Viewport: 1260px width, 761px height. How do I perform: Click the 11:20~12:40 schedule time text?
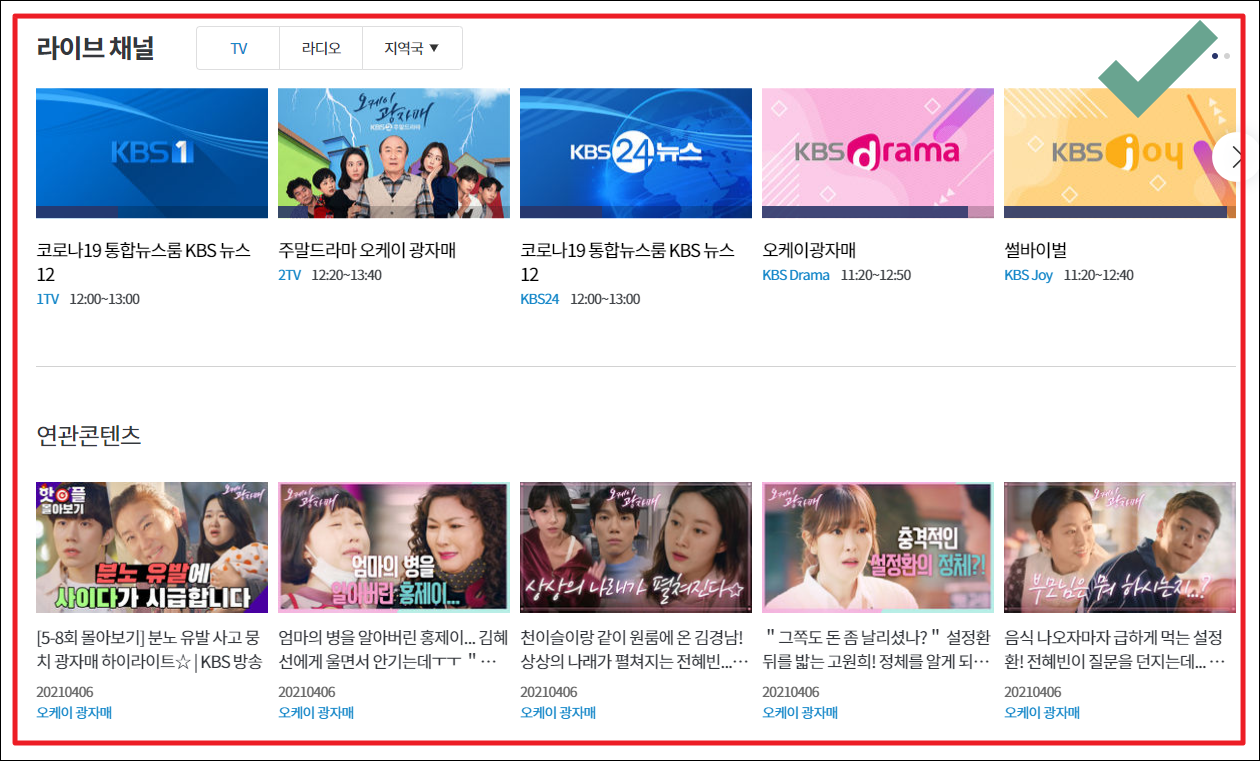click(x=1099, y=275)
